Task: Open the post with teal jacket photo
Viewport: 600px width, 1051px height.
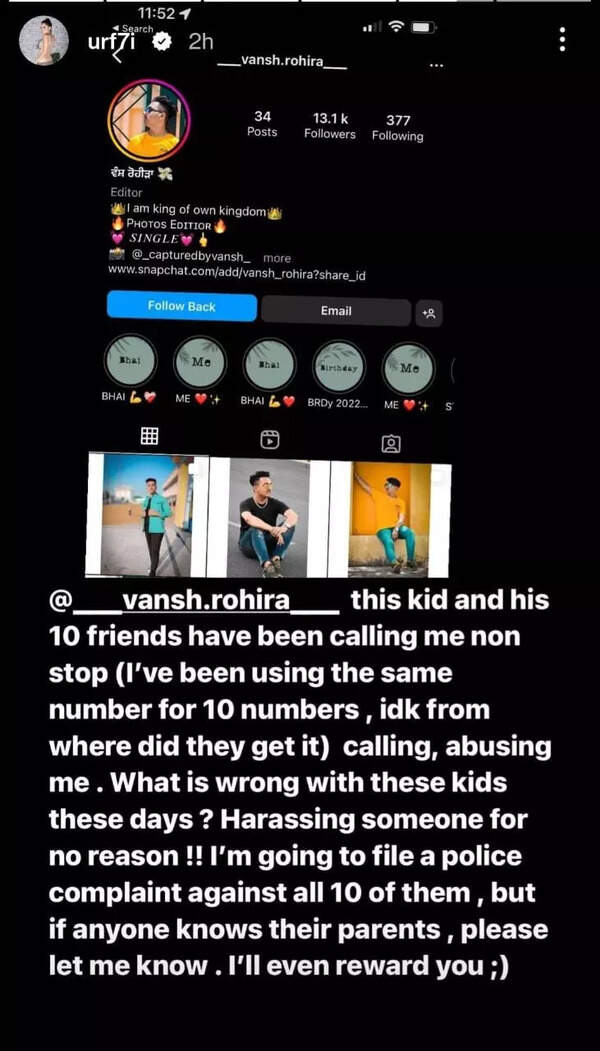Action: pos(147,514)
